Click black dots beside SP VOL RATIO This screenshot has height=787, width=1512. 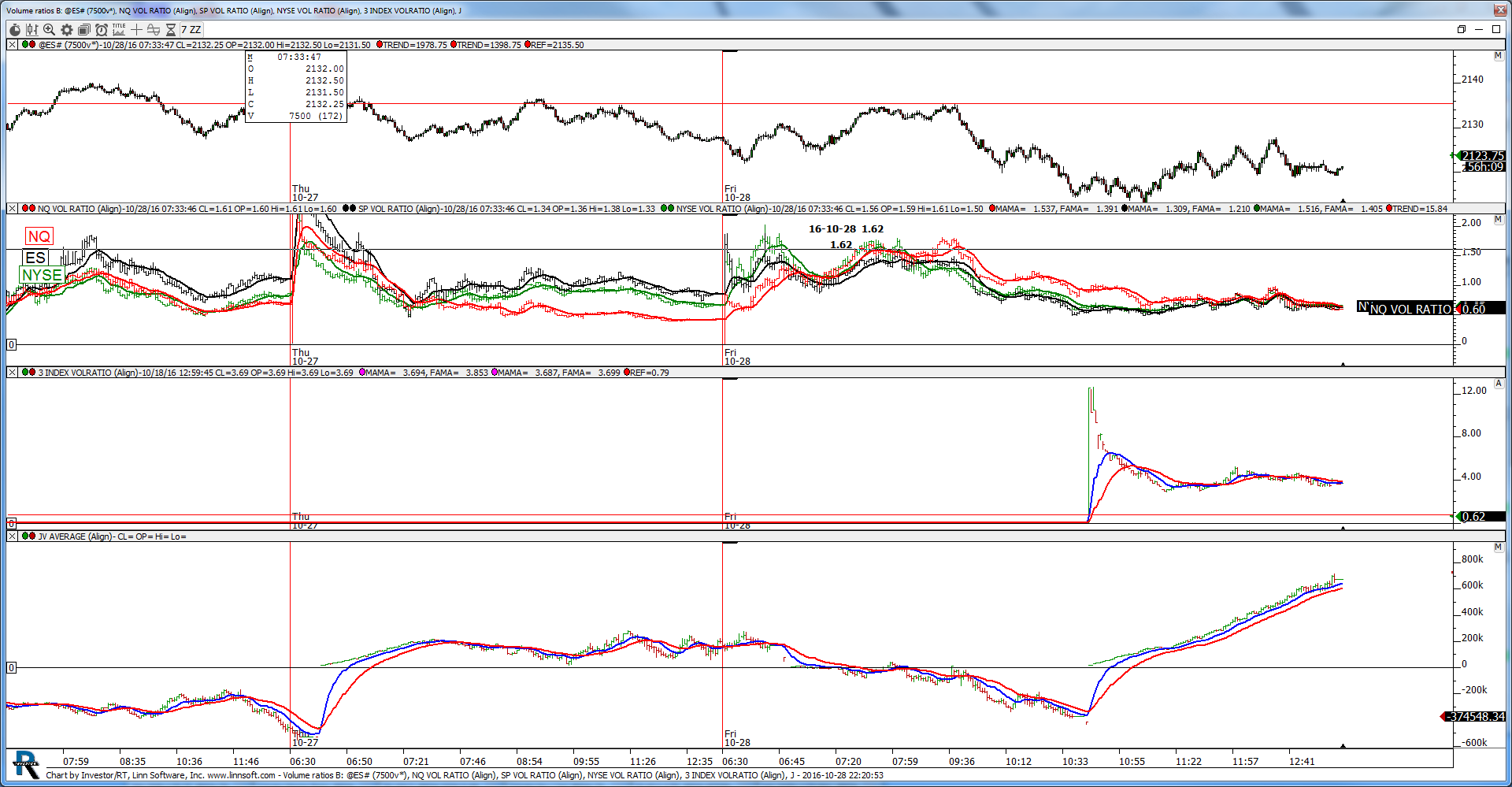pyautogui.click(x=349, y=209)
